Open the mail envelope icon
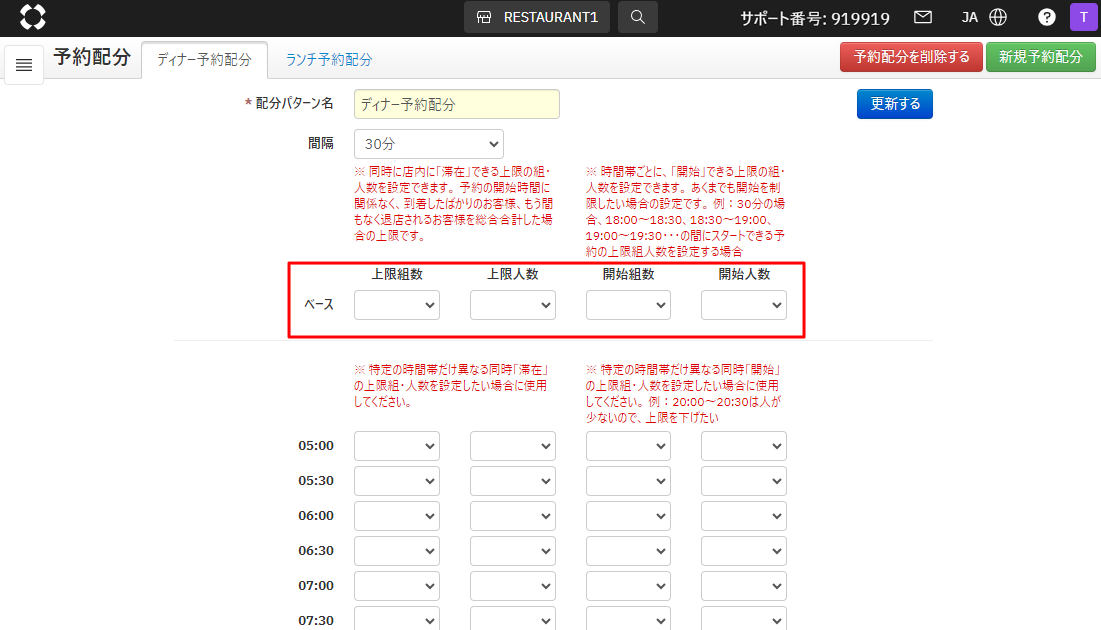 (x=923, y=17)
